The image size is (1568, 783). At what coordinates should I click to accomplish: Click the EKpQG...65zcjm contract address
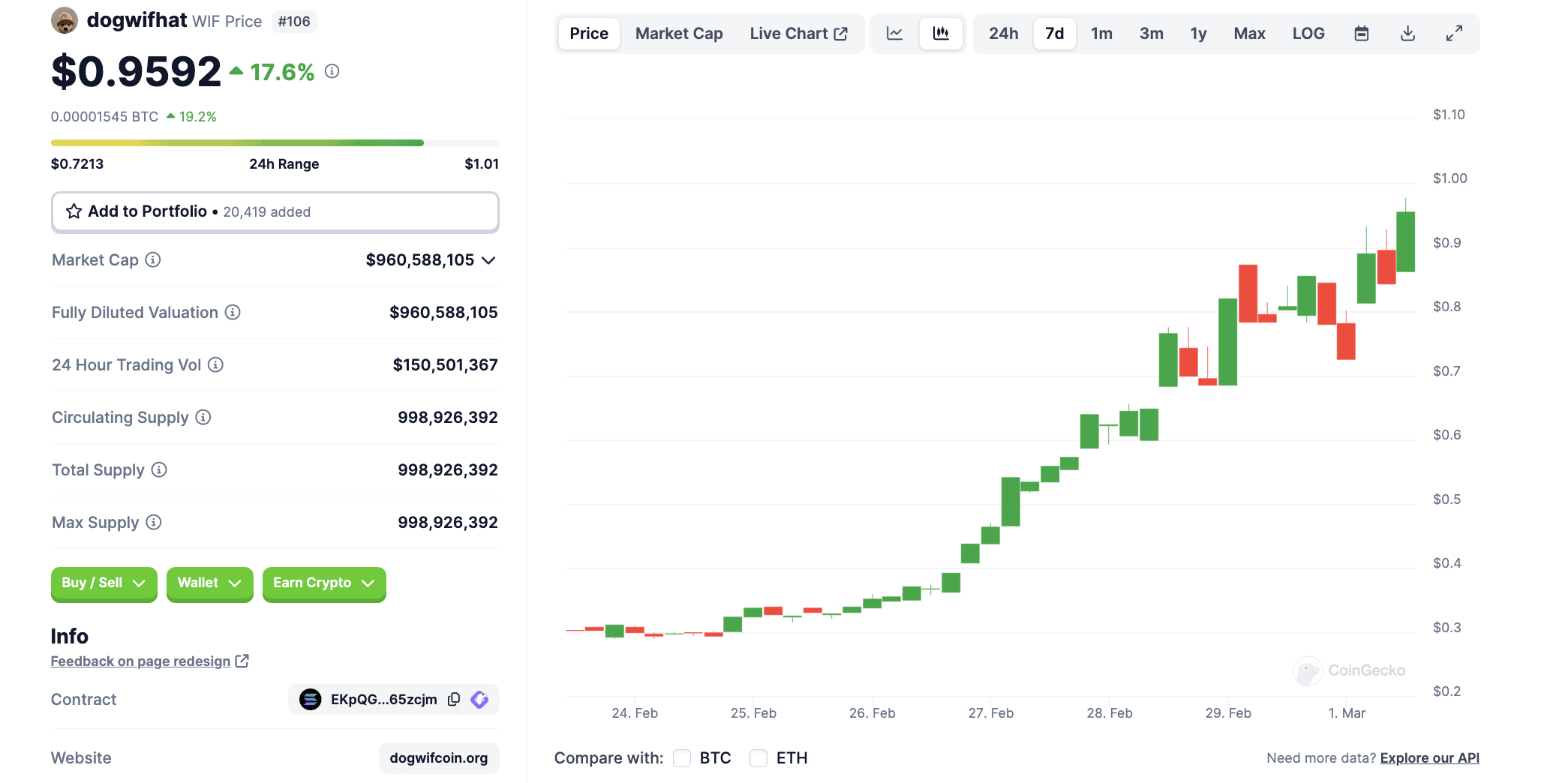383,700
